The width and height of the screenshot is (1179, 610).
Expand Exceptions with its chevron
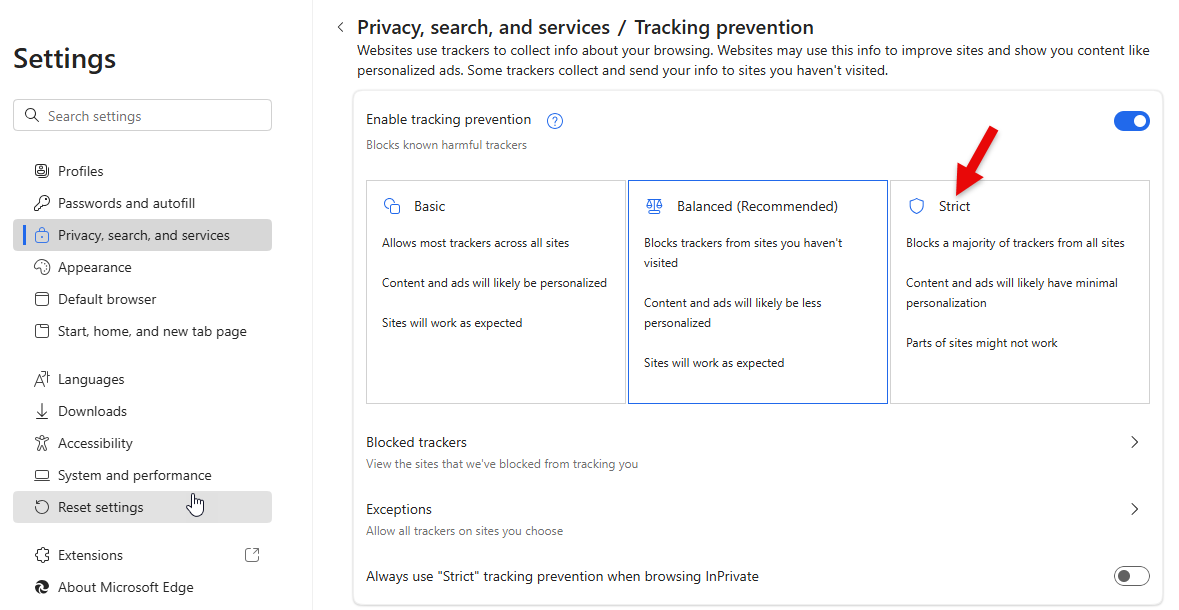pyautogui.click(x=1135, y=509)
